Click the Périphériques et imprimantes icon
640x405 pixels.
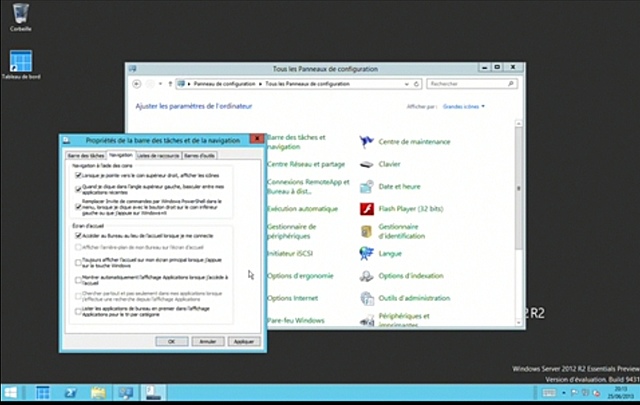(367, 320)
